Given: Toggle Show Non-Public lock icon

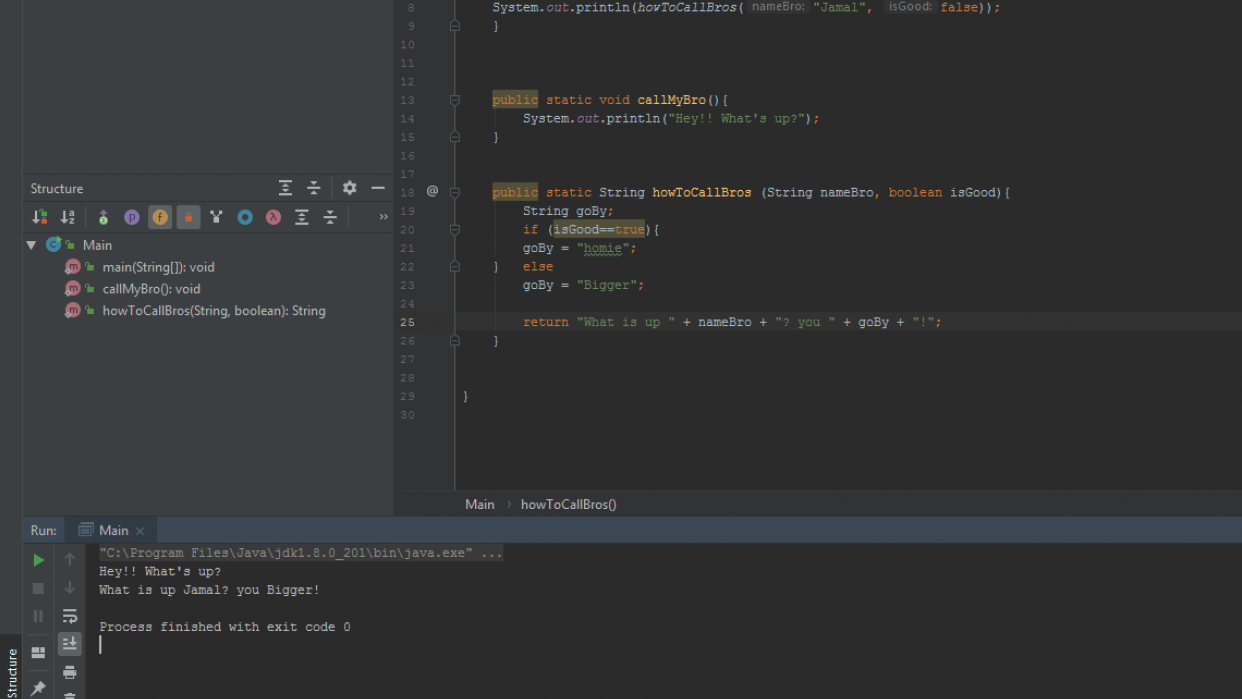Looking at the screenshot, I should [188, 217].
